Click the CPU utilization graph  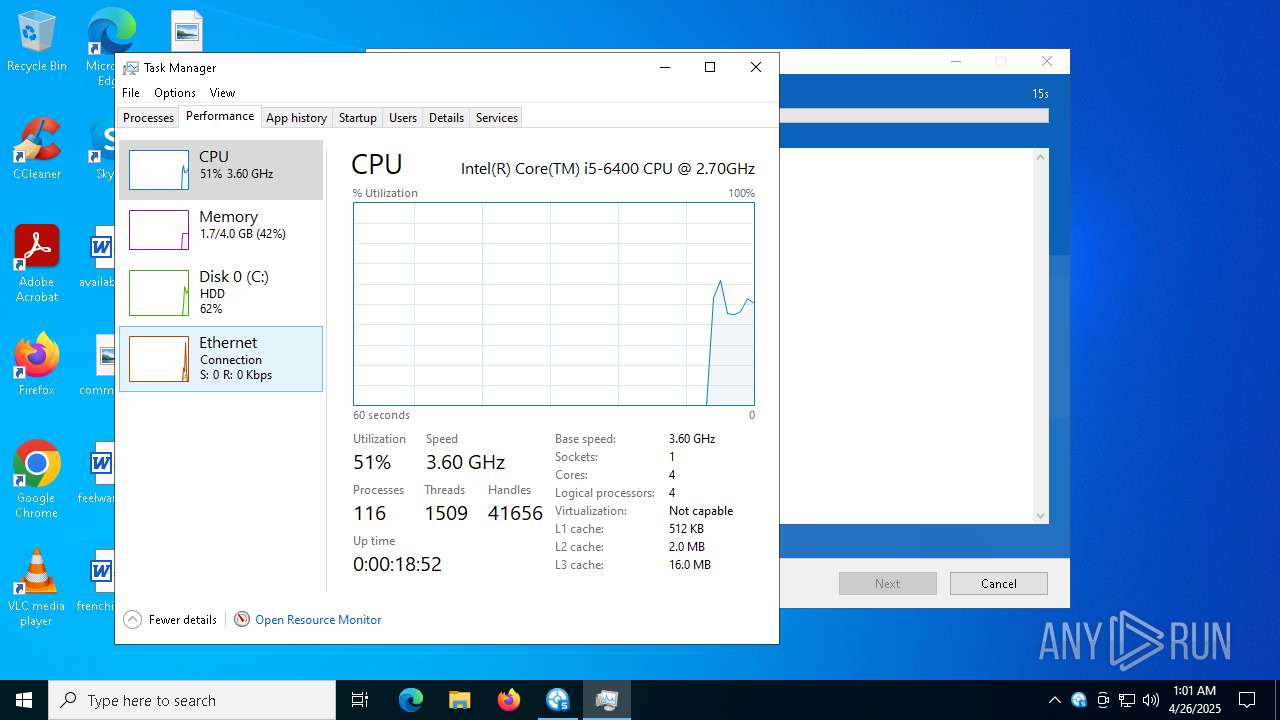[554, 304]
